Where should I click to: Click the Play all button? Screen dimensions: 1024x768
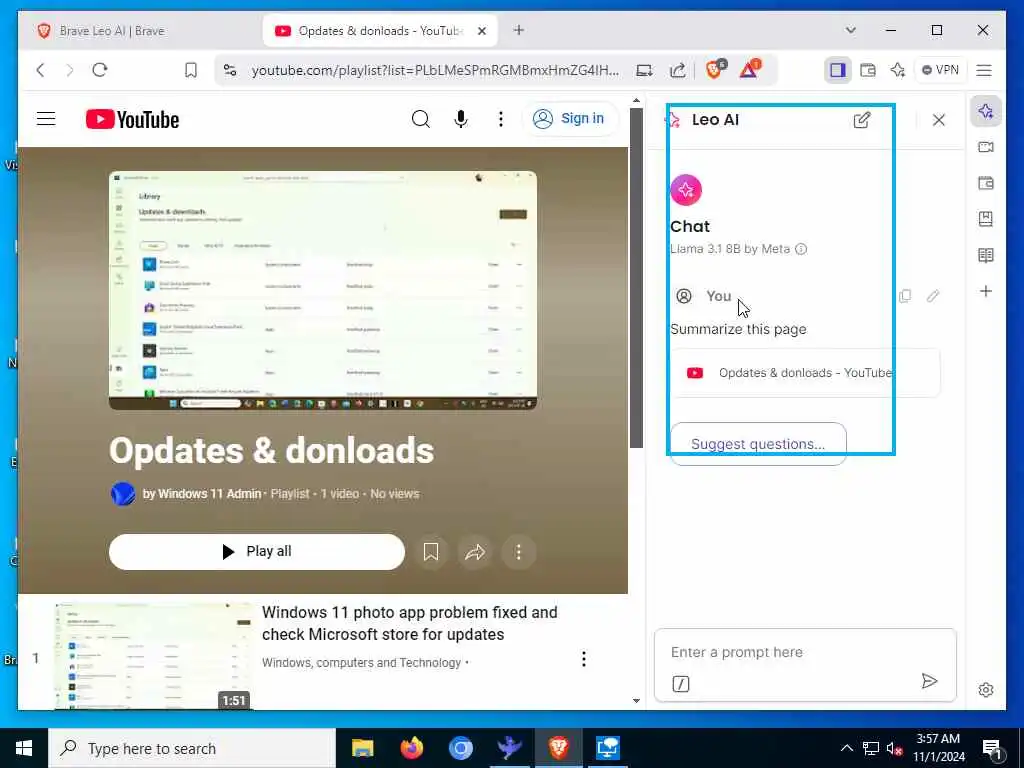pos(257,552)
